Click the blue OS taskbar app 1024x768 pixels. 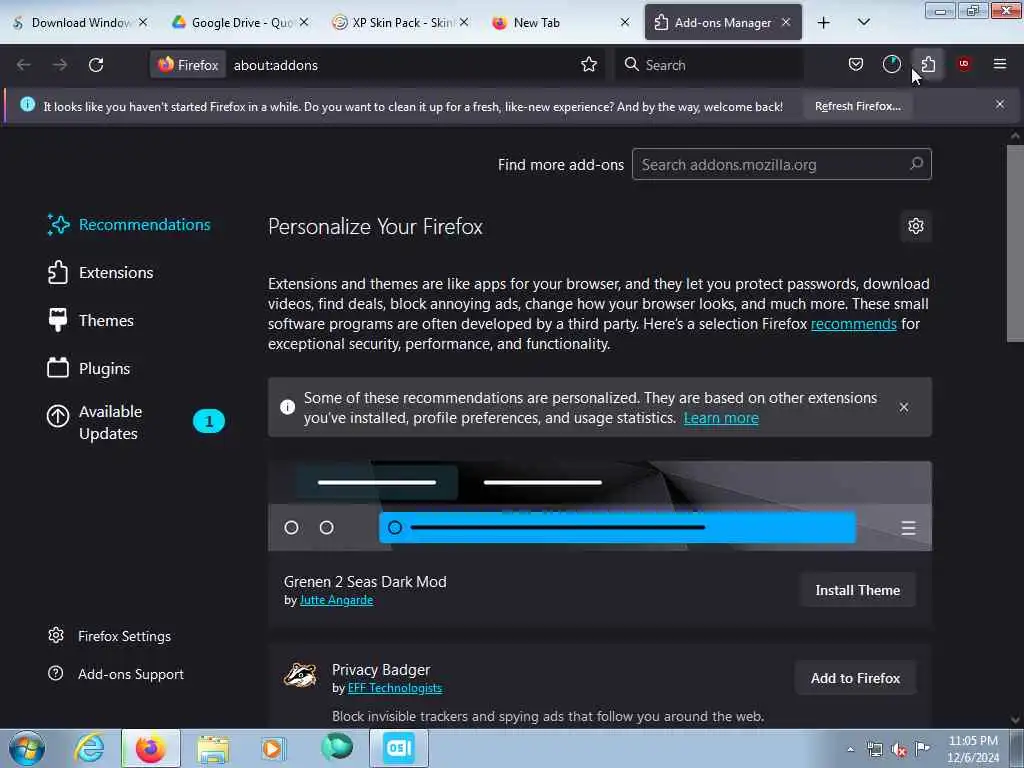coord(398,748)
